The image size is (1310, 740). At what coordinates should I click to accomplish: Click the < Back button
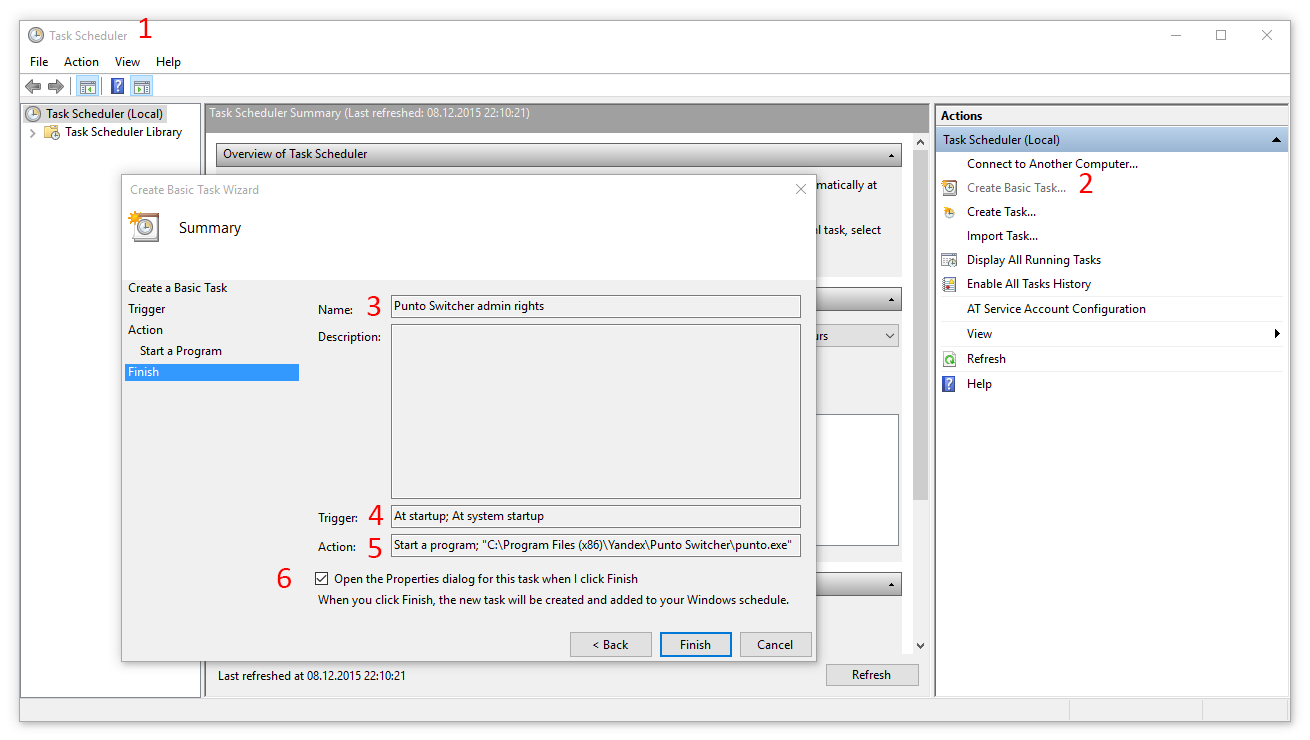pyautogui.click(x=611, y=645)
